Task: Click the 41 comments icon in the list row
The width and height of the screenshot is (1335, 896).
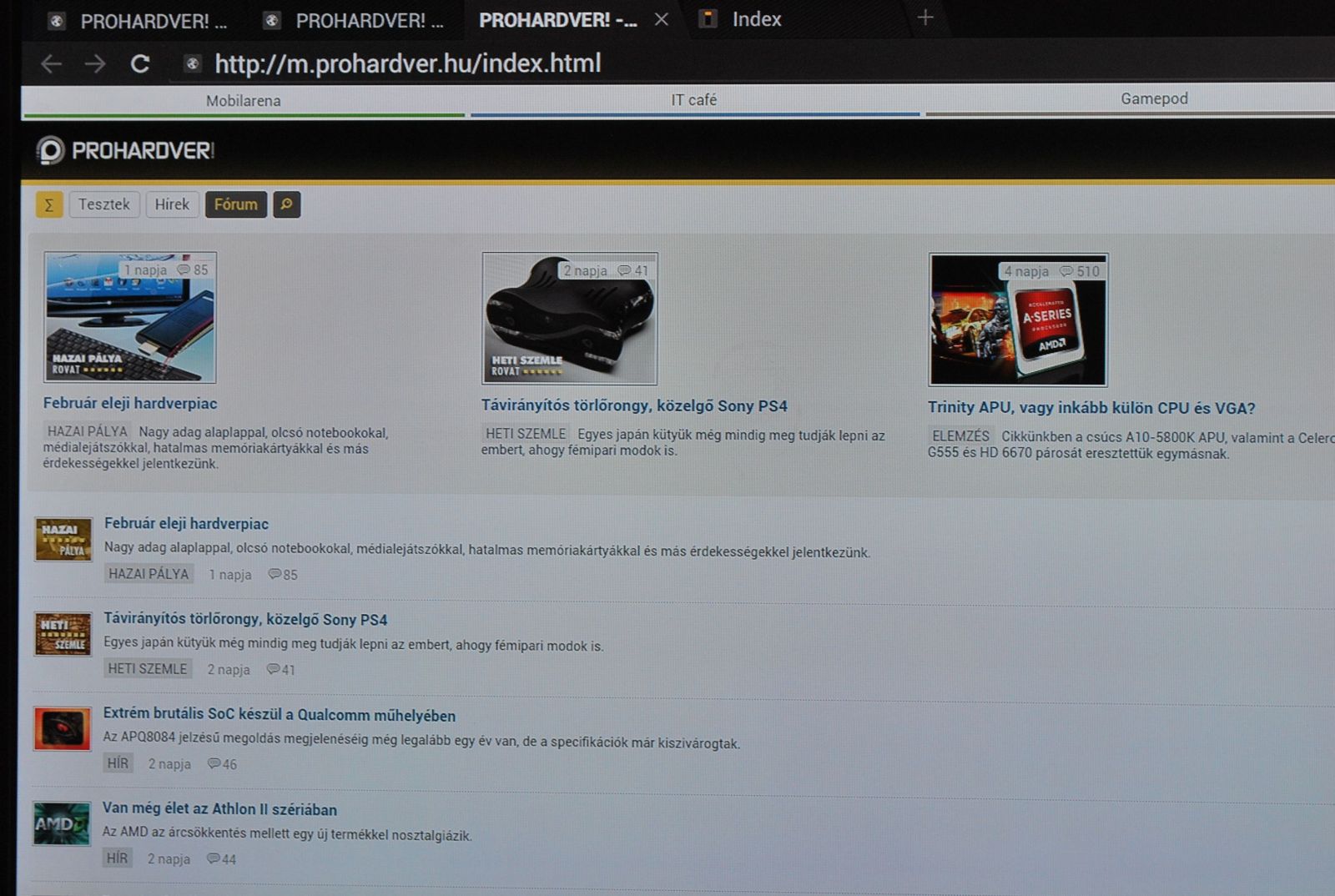Action: click(280, 670)
